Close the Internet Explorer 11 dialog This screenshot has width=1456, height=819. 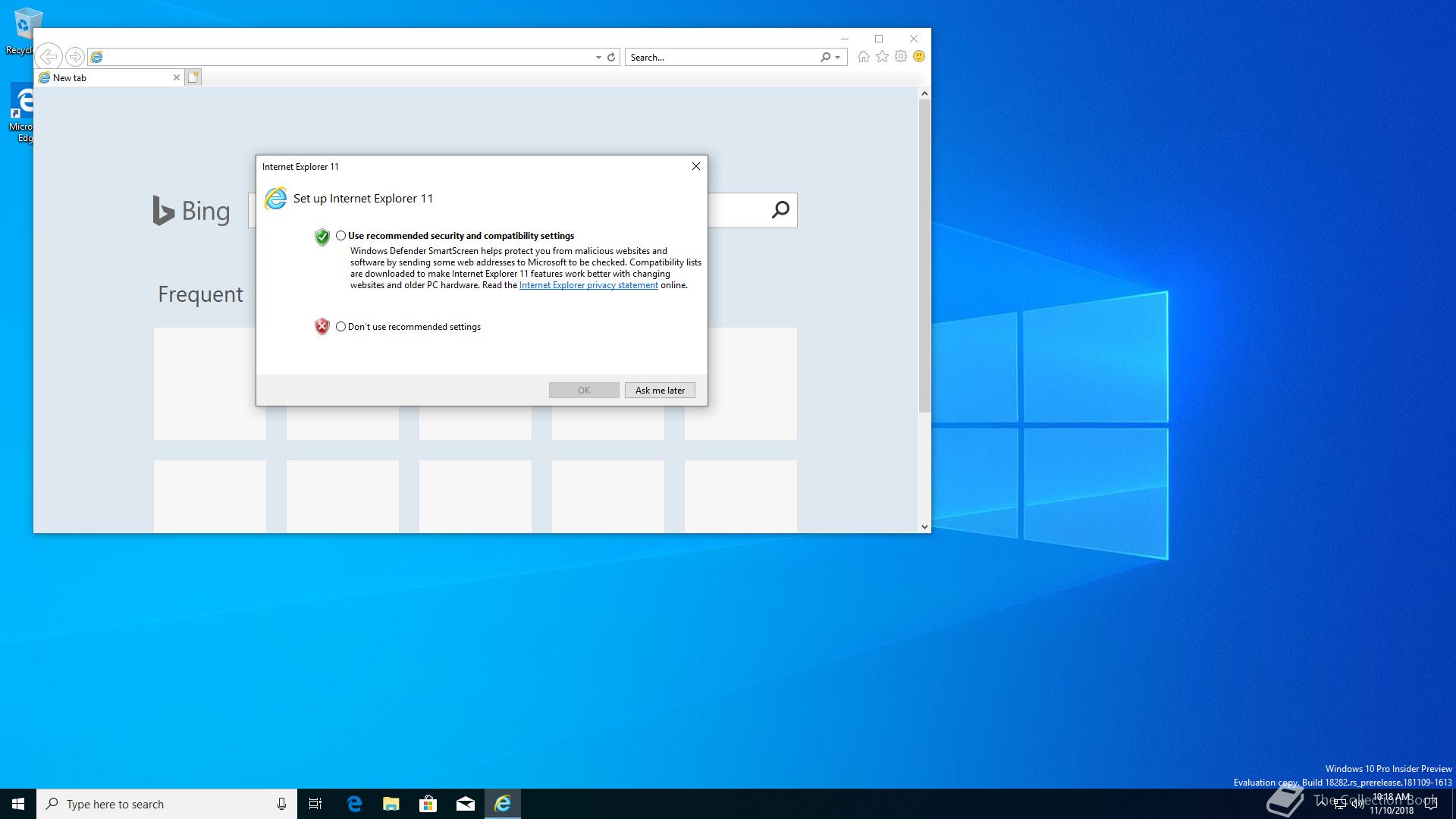695,166
